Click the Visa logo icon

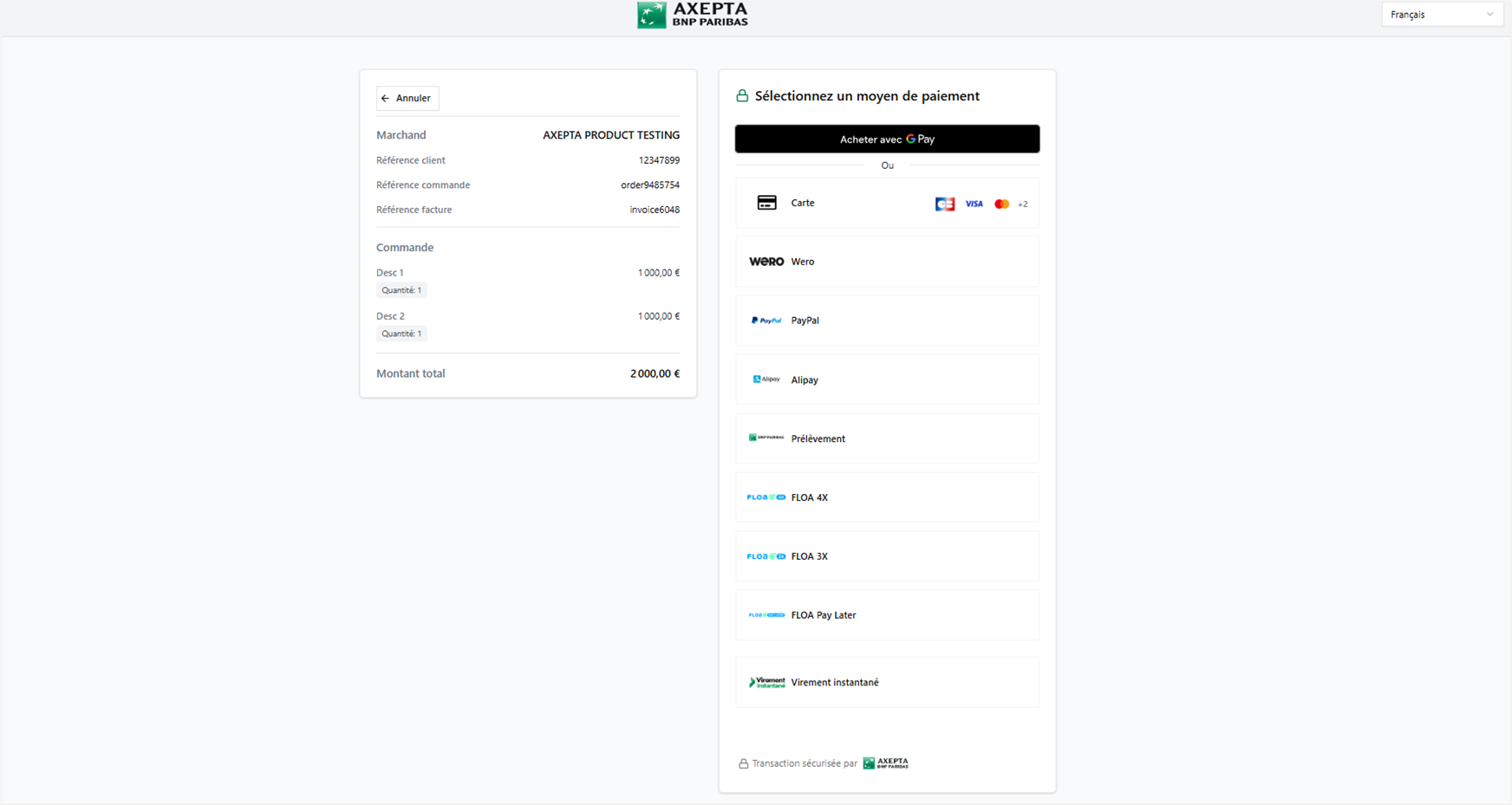[x=974, y=204]
